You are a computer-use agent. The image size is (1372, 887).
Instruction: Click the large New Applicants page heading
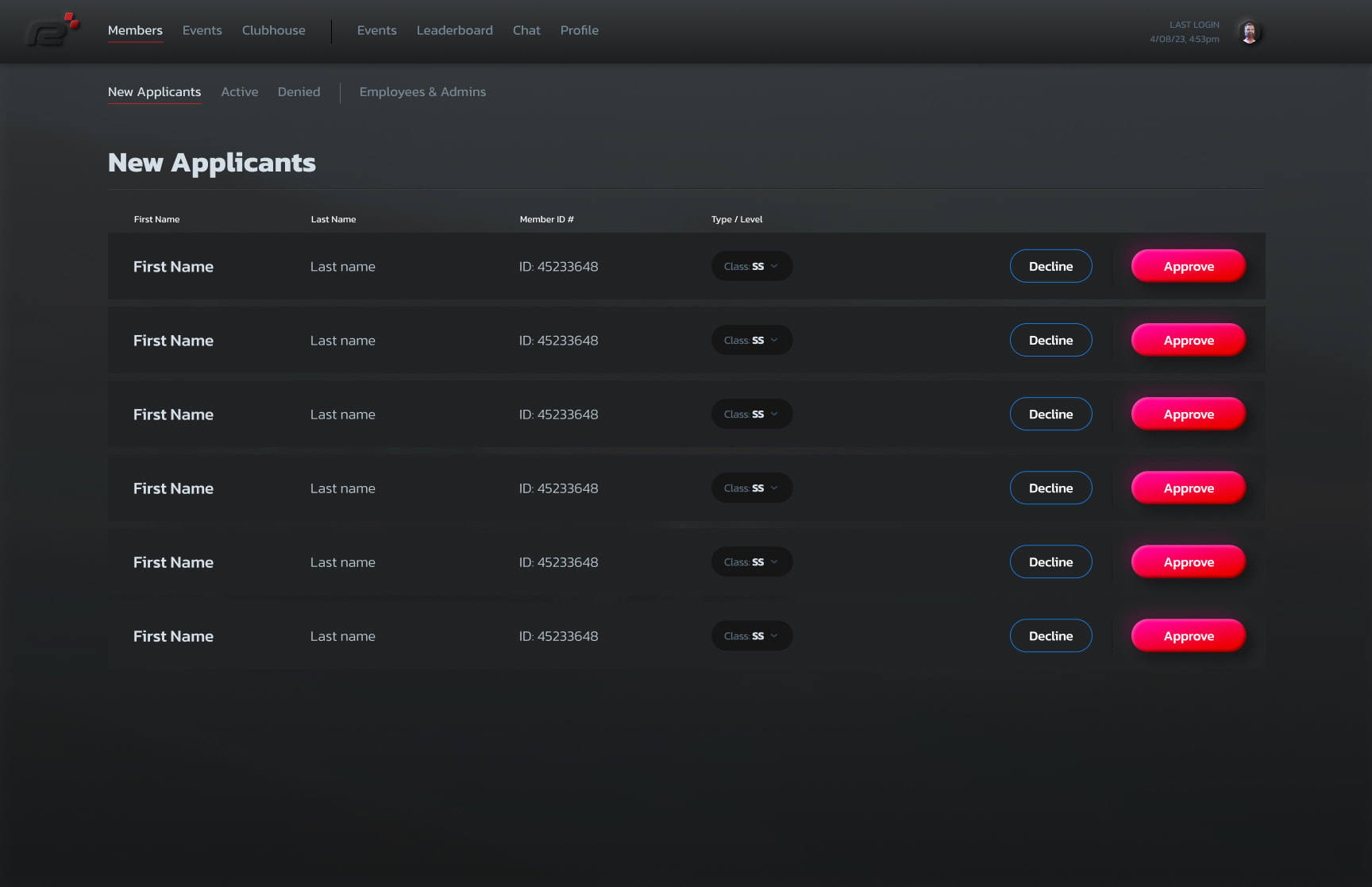click(x=212, y=163)
